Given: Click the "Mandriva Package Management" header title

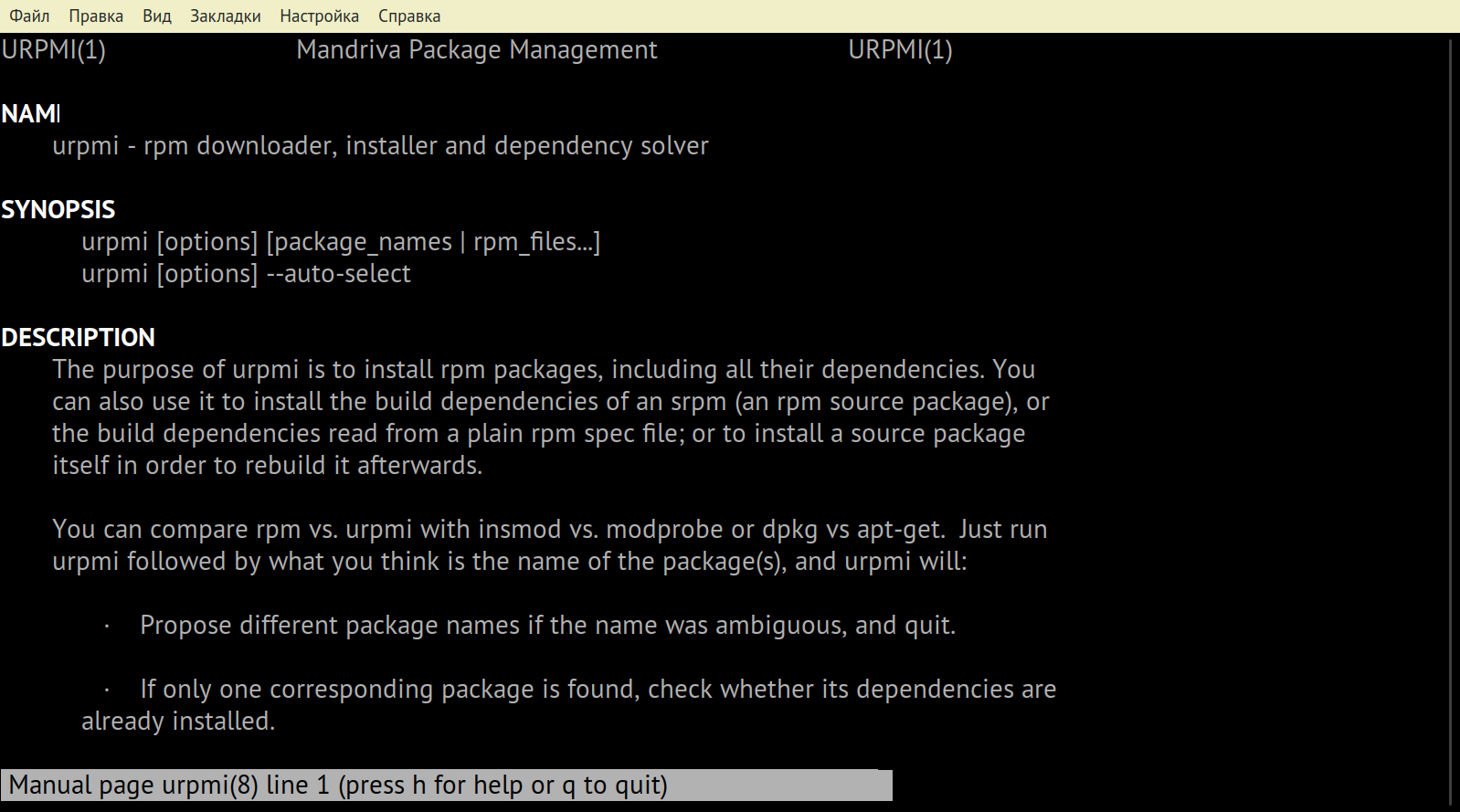Looking at the screenshot, I should pyautogui.click(x=476, y=49).
